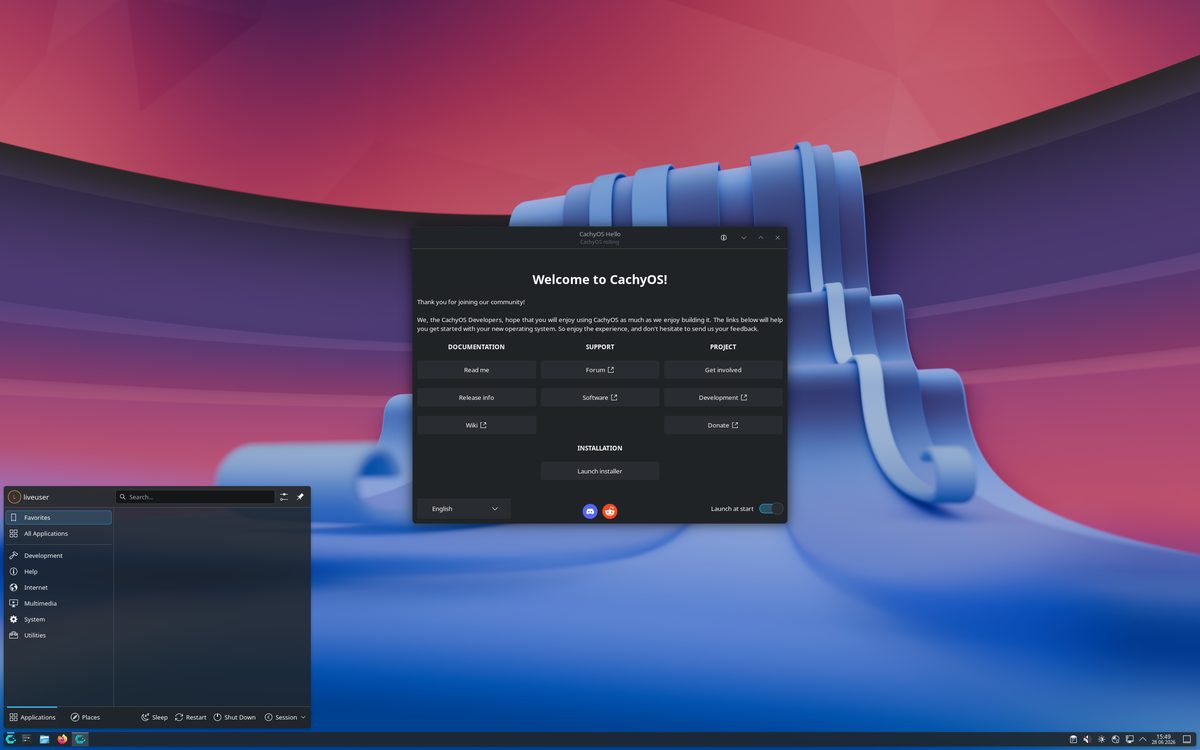Open the Forum external link
1200x750 pixels.
(600, 370)
